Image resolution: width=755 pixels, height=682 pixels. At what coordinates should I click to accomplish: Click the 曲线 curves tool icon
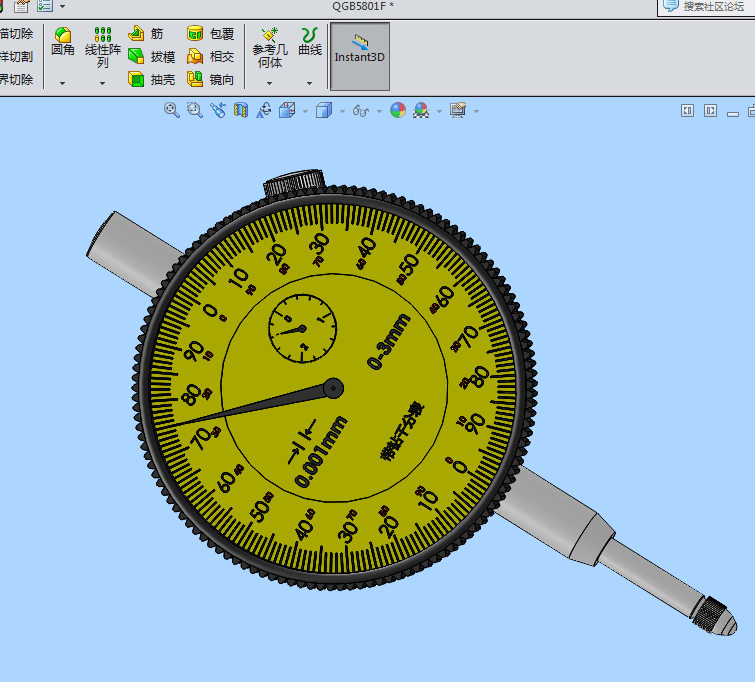(310, 41)
